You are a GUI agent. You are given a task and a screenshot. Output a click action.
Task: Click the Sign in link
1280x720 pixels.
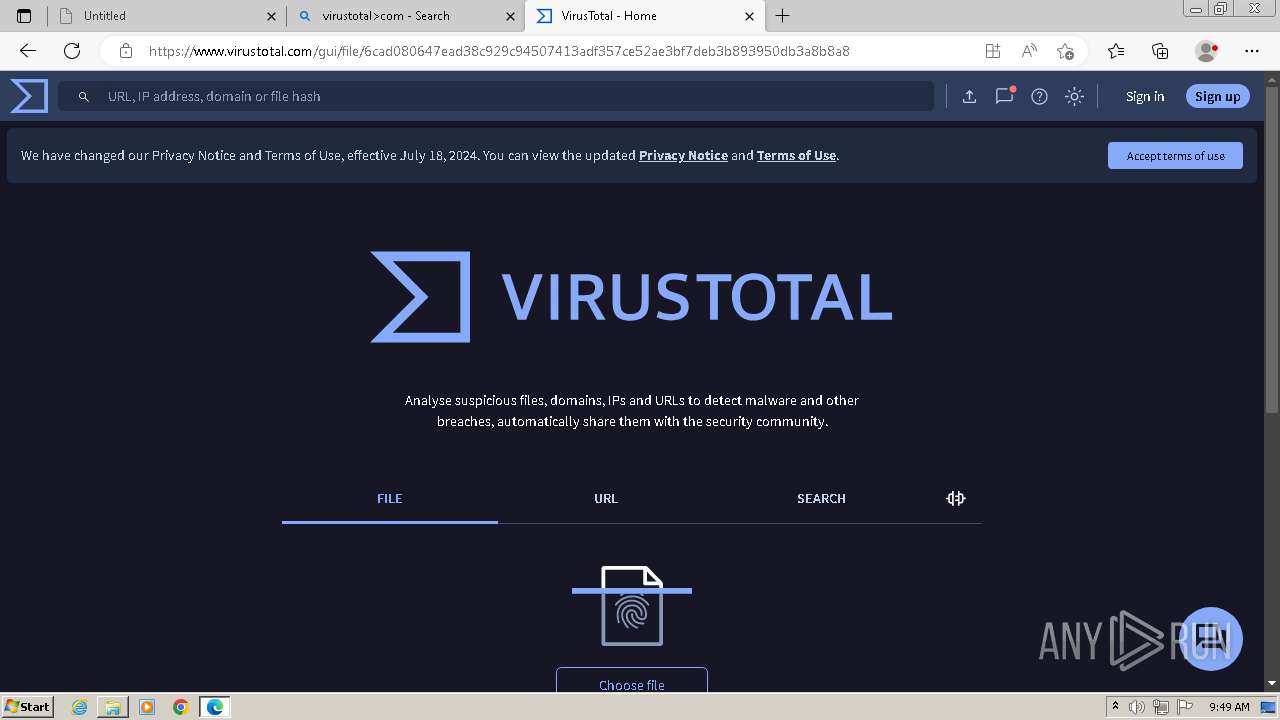point(1145,96)
